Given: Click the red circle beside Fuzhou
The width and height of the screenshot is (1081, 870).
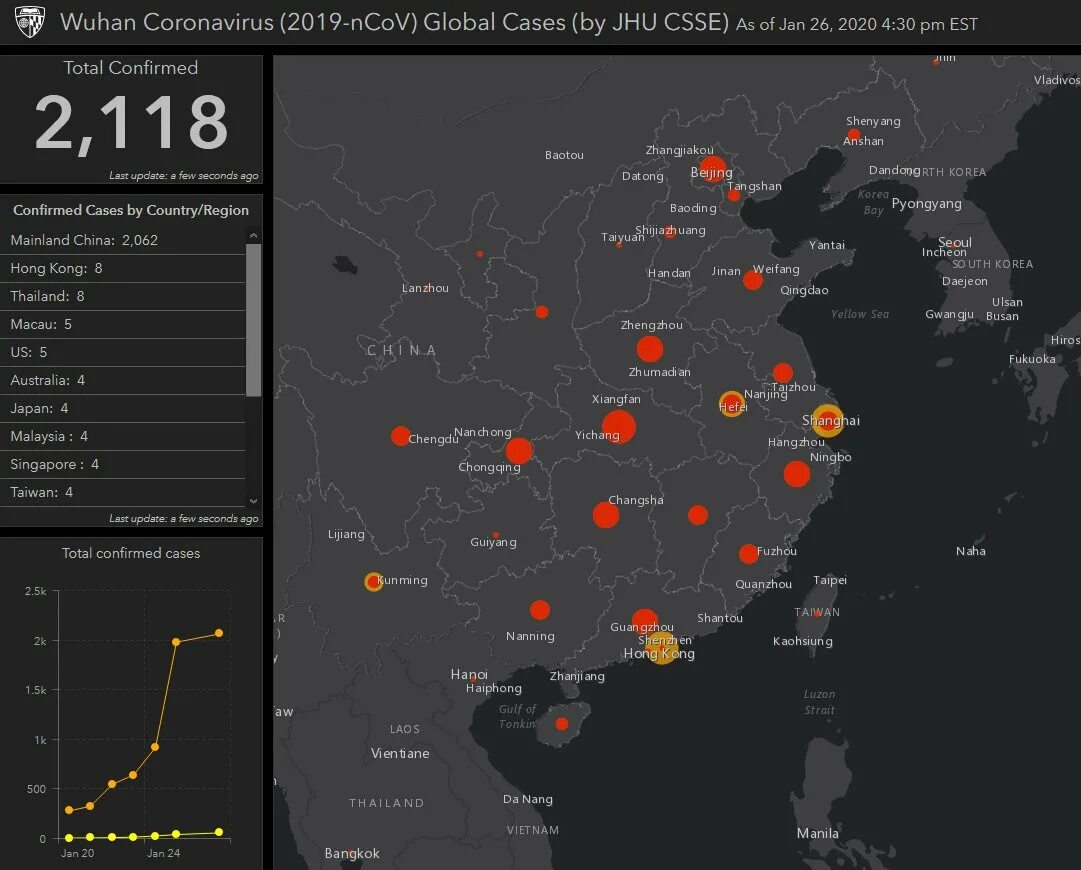Looking at the screenshot, I should click(x=748, y=554).
